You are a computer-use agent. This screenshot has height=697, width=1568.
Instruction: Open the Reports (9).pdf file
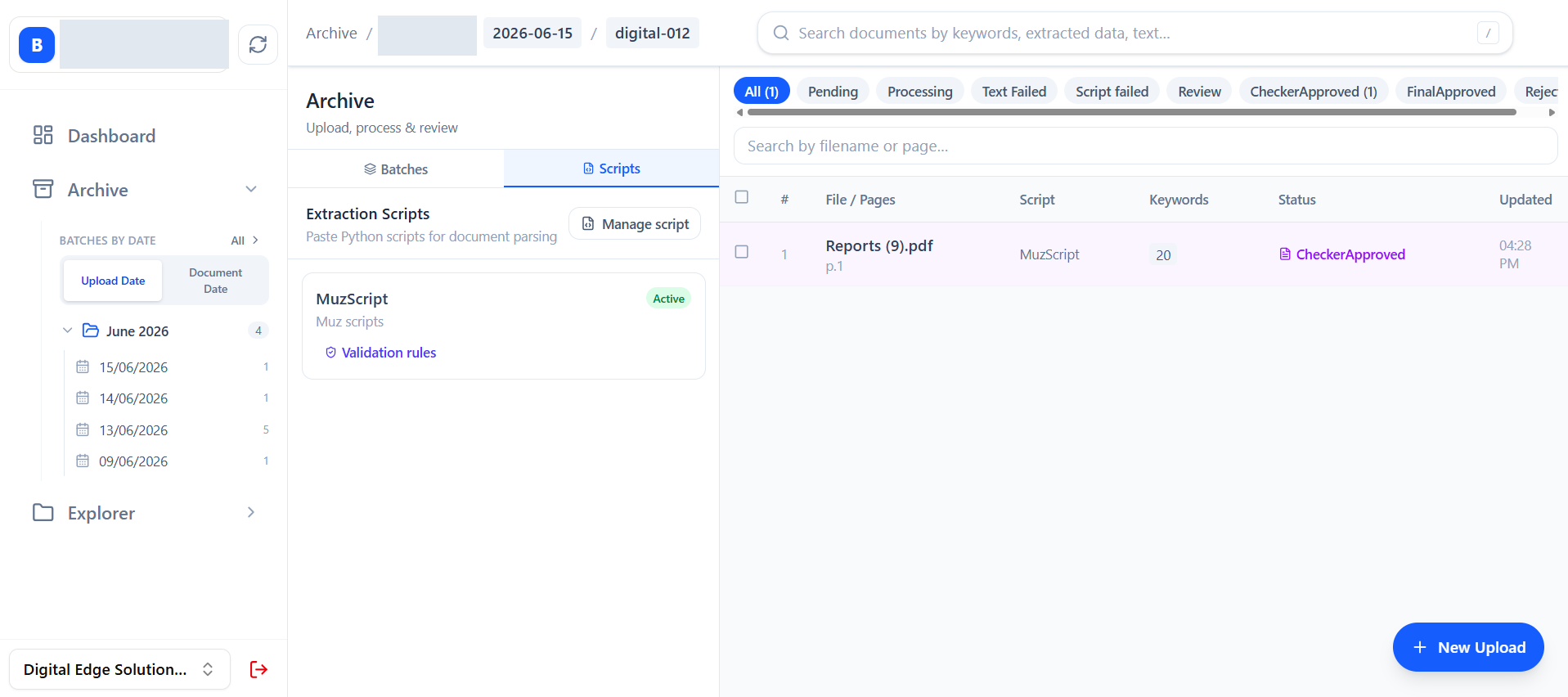[x=879, y=245]
